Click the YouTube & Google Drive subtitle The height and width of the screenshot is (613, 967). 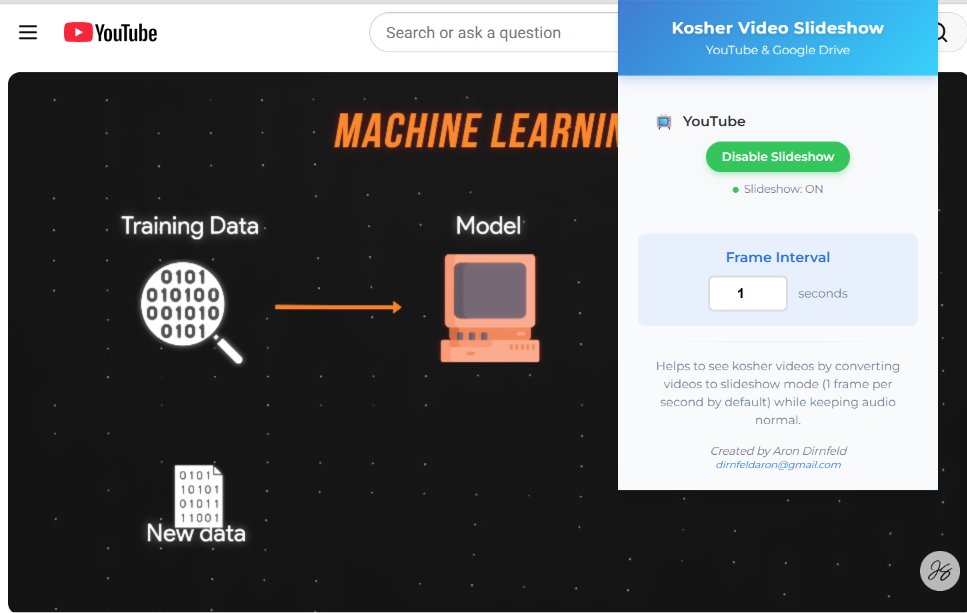[x=777, y=50]
